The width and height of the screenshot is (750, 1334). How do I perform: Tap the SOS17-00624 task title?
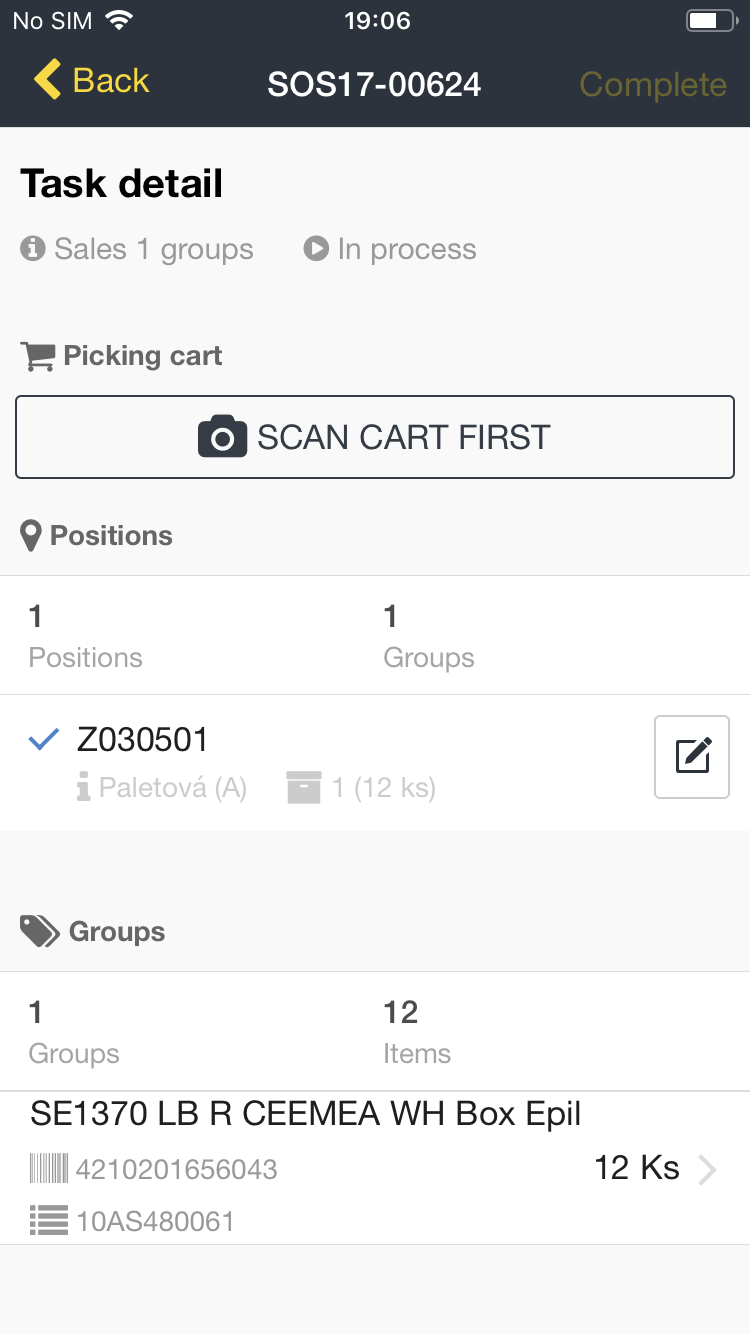coord(374,84)
